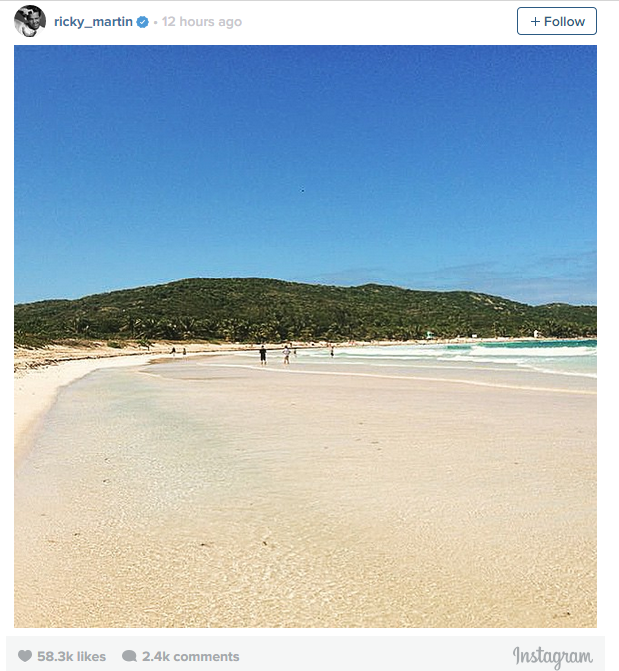Click the plus sign on Follow button

pos(535,21)
